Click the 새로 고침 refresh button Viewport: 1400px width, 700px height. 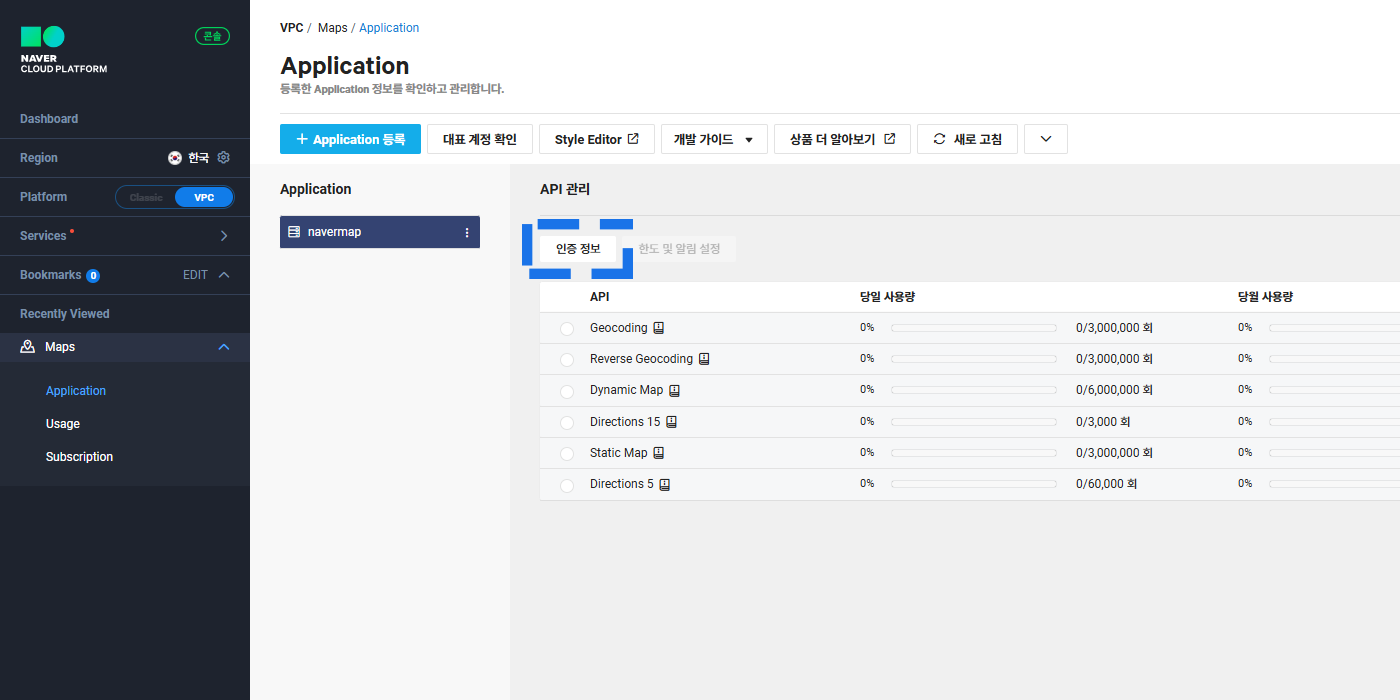pyautogui.click(x=967, y=139)
